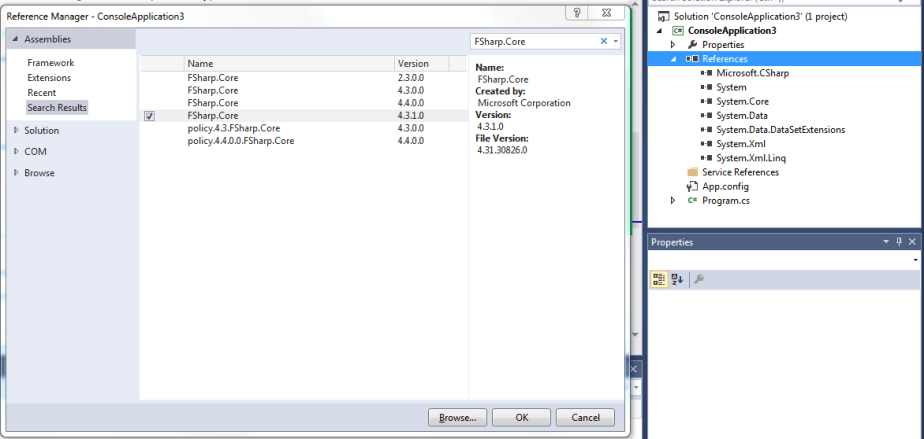The height and width of the screenshot is (439, 924).
Task: Open the search box dropdown arrow
Action: 615,42
